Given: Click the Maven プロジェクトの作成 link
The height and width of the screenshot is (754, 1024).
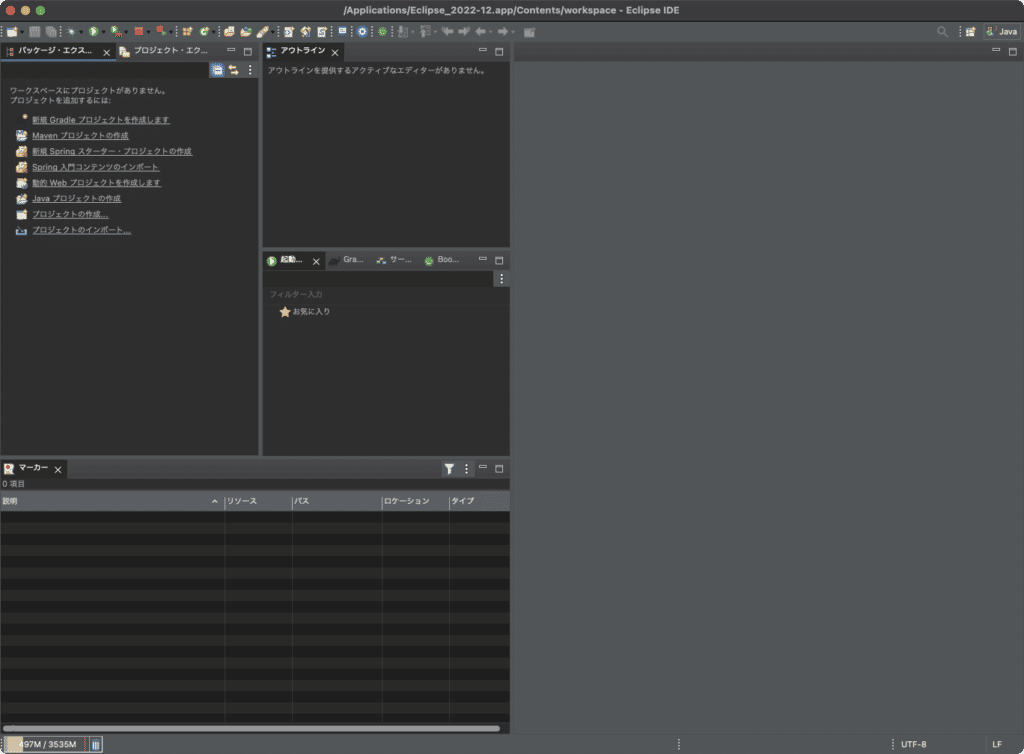Looking at the screenshot, I should point(80,135).
